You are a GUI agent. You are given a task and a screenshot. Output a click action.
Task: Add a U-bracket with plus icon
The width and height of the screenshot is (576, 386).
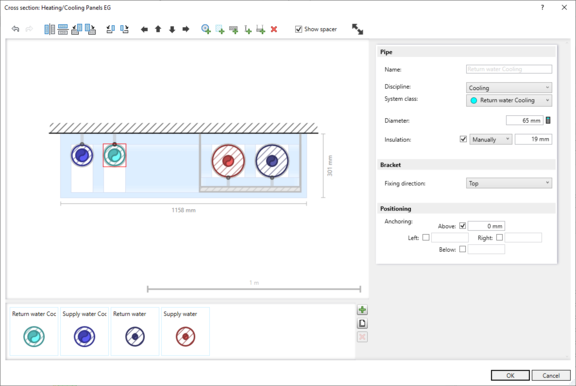click(260, 29)
